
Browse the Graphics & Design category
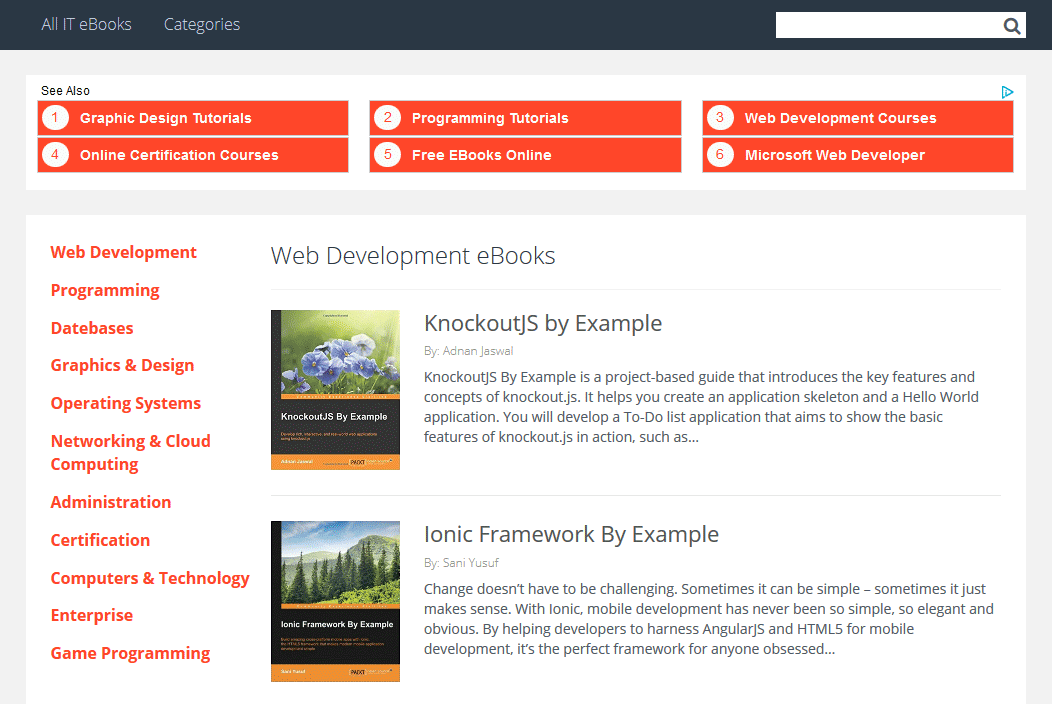point(122,365)
